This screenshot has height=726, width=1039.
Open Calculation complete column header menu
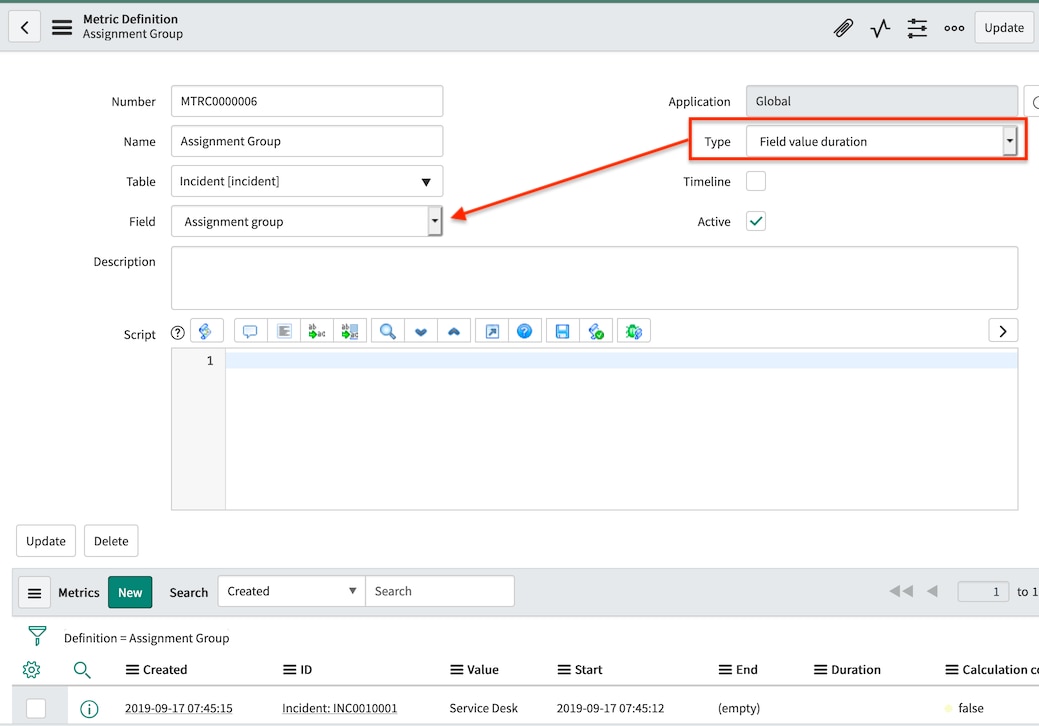click(952, 670)
